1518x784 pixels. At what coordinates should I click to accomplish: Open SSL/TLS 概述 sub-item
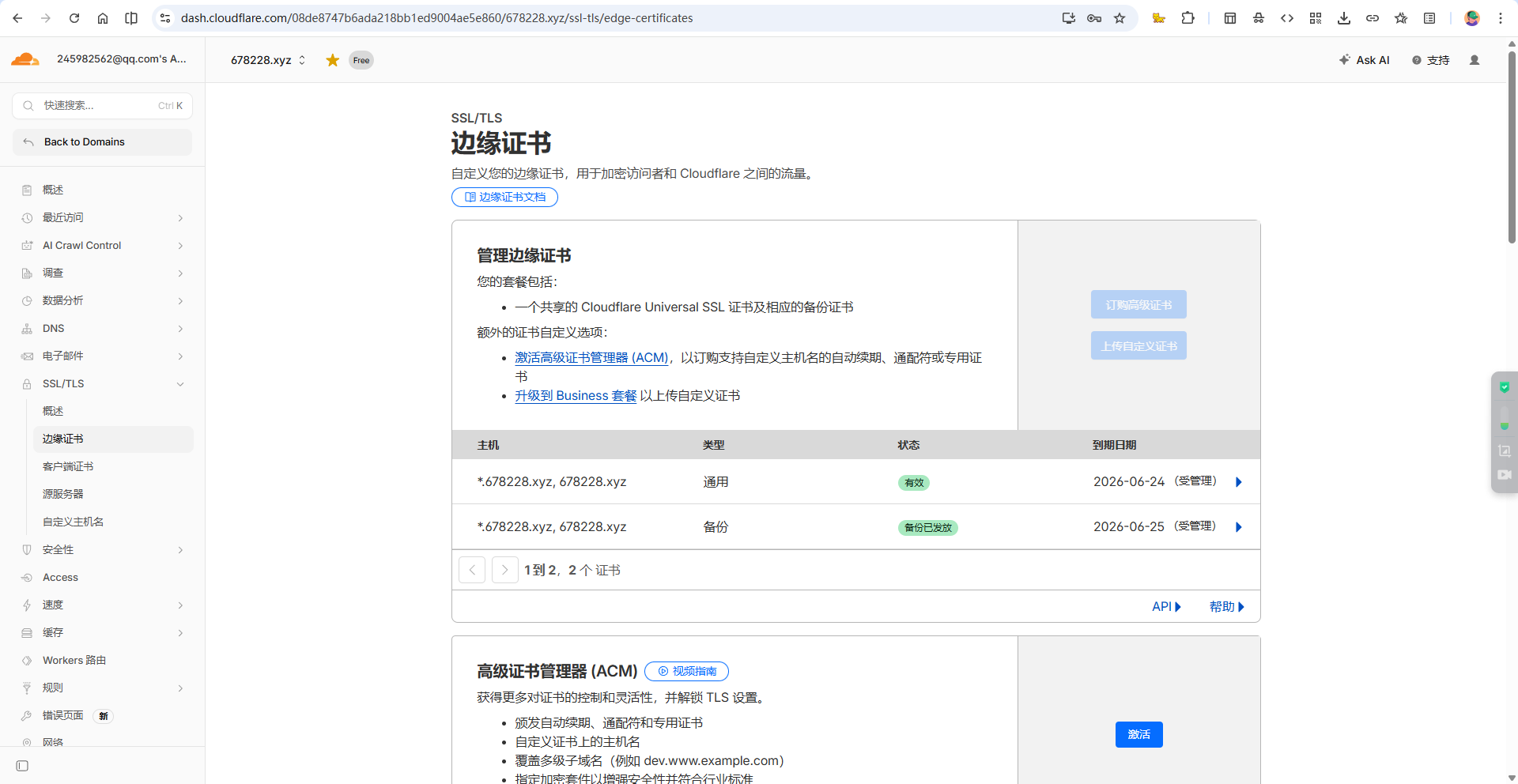53,411
